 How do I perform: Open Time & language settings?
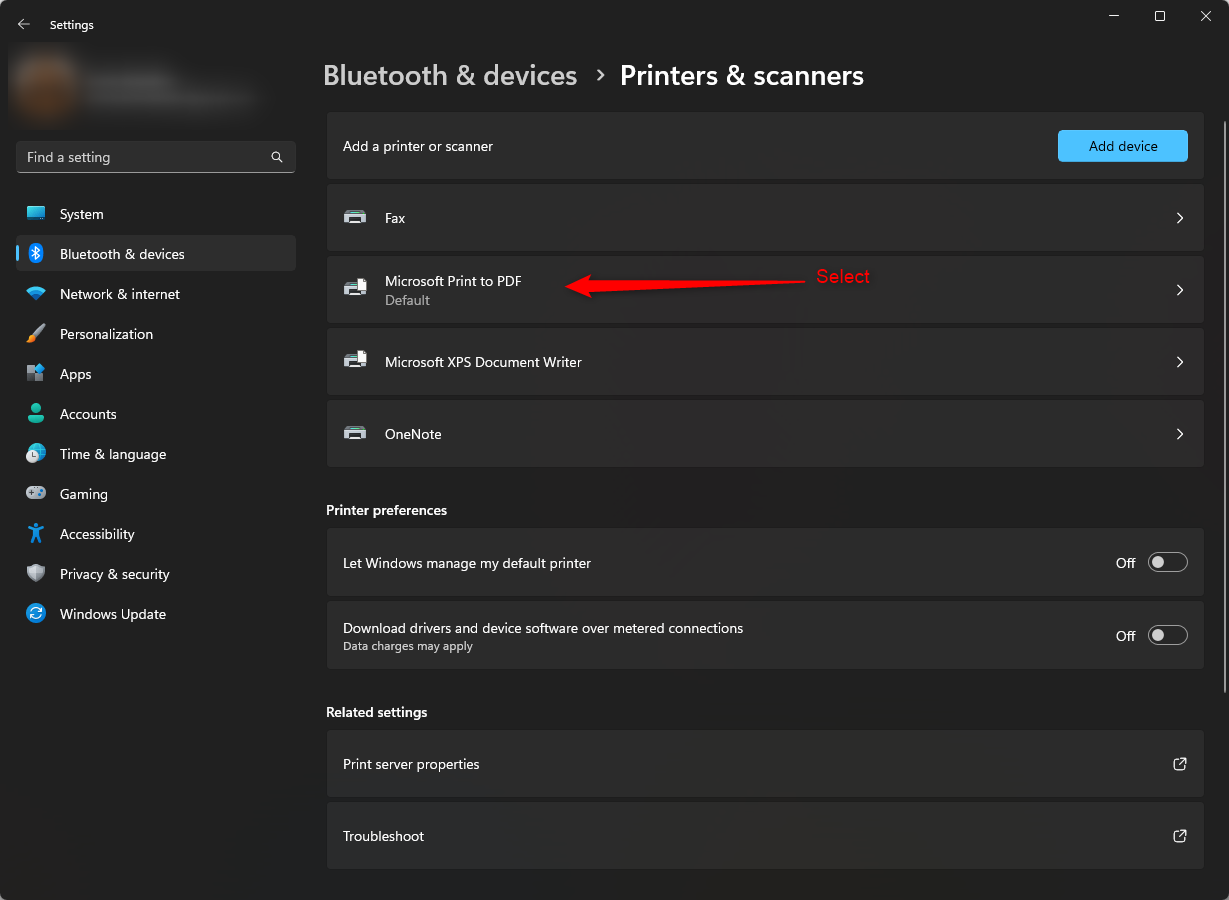tap(156, 454)
